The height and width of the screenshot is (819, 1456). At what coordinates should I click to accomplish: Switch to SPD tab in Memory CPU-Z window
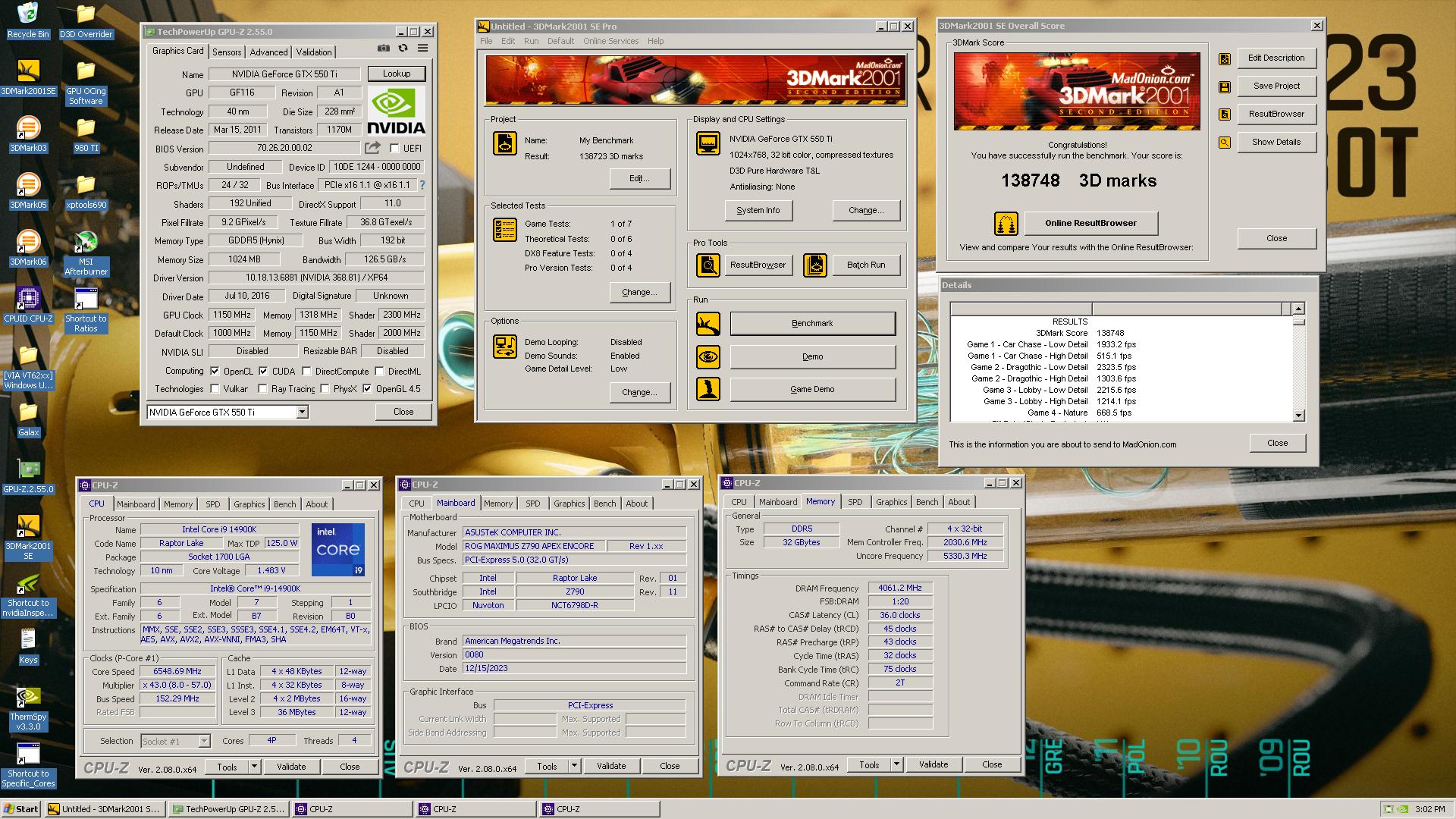pos(855,502)
